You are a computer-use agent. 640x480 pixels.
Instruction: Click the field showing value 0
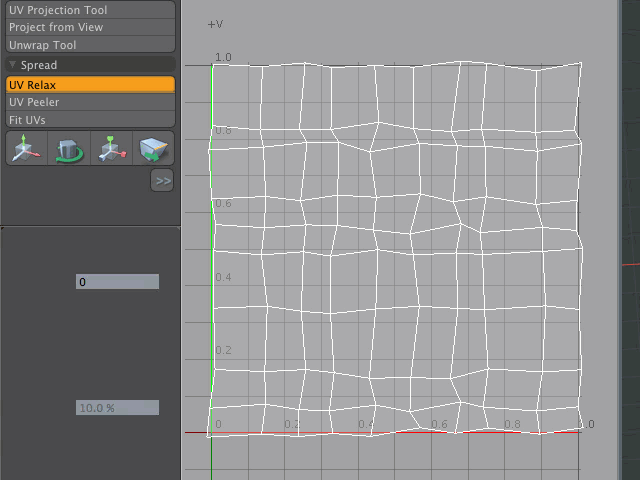[x=117, y=282]
